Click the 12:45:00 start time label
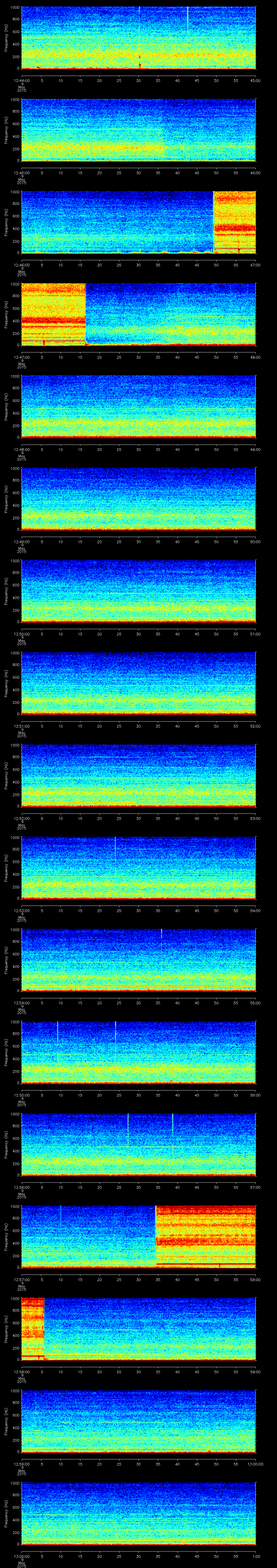 pos(22,173)
